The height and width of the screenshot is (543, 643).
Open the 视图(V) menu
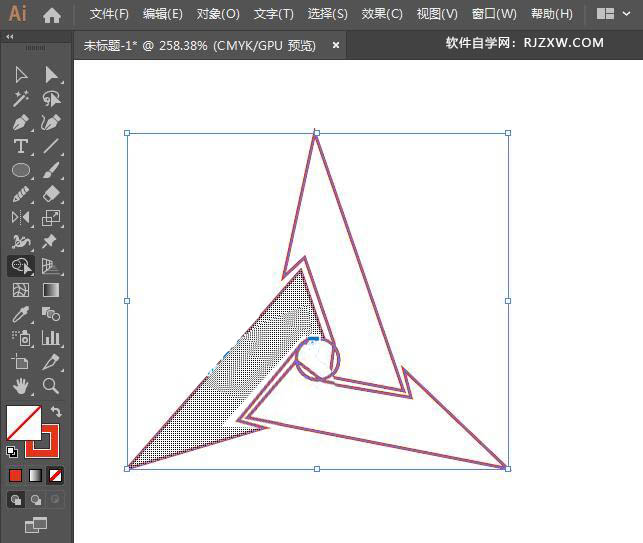[x=437, y=14]
